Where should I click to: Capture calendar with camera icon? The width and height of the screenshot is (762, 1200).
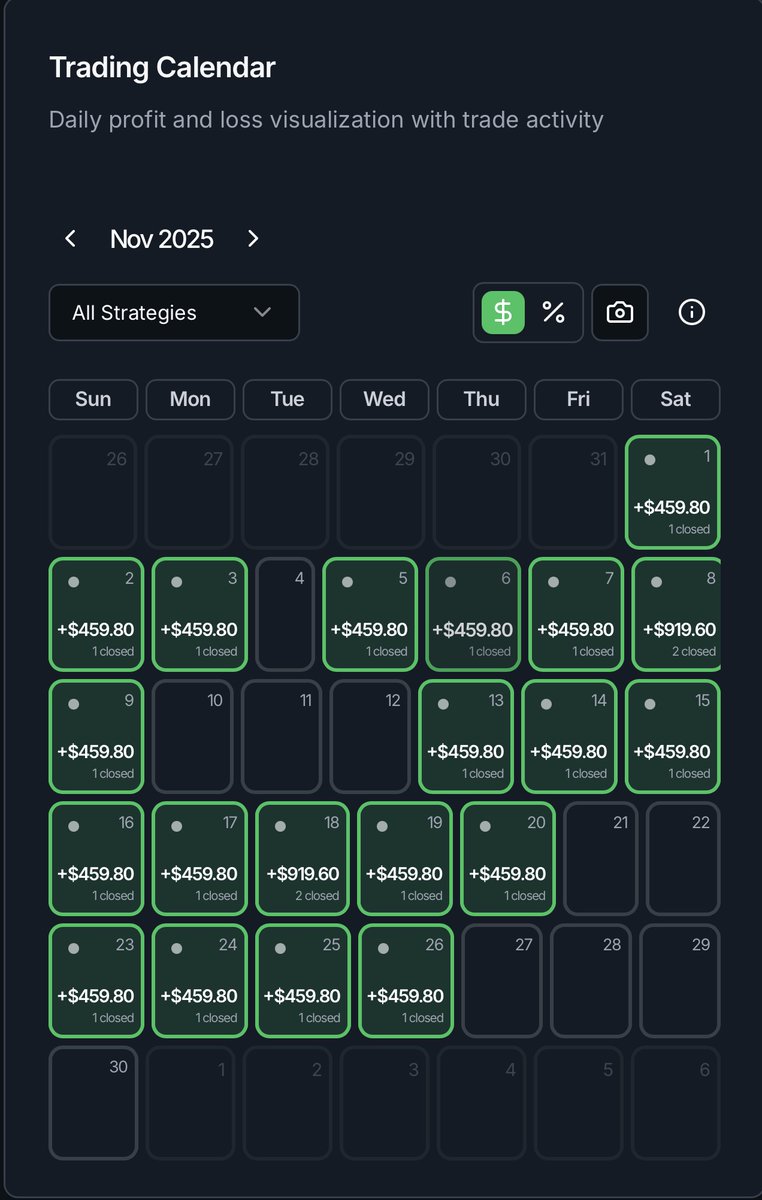tap(620, 313)
